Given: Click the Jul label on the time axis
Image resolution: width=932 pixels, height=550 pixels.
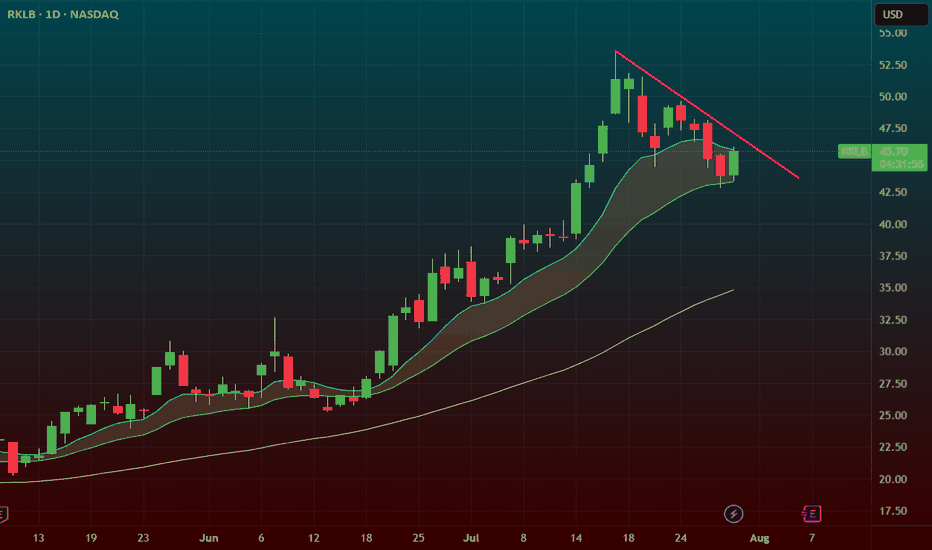Looking at the screenshot, I should point(471,538).
